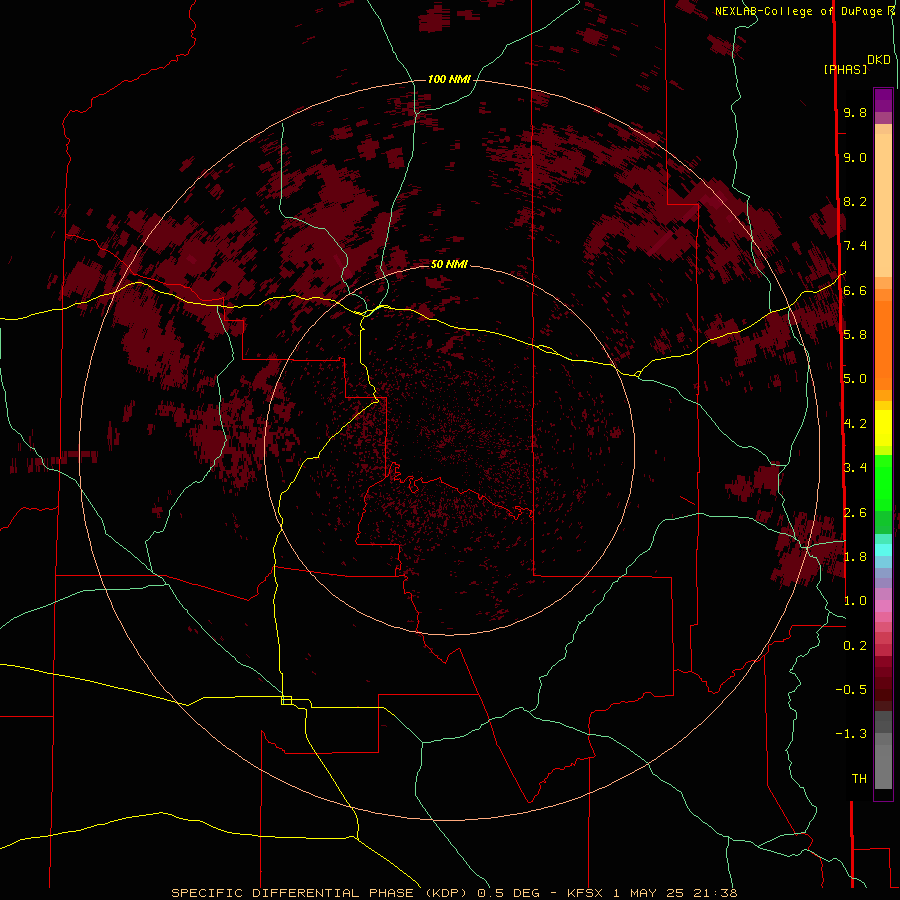Click the 9.0 value on the color scale
Screen dimensions: 900x900
click(855, 158)
